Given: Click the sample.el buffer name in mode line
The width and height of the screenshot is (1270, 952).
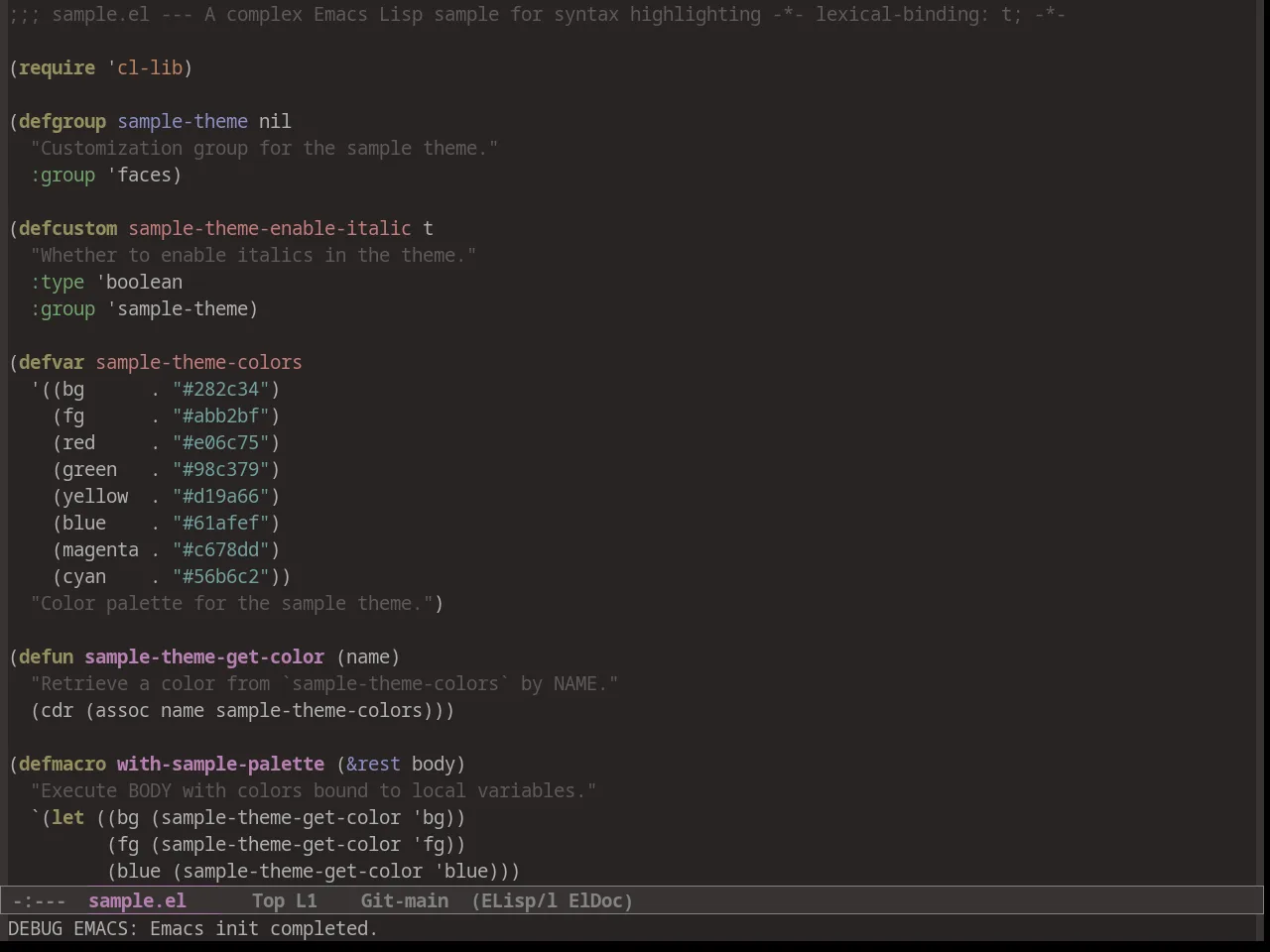Looking at the screenshot, I should tap(137, 900).
